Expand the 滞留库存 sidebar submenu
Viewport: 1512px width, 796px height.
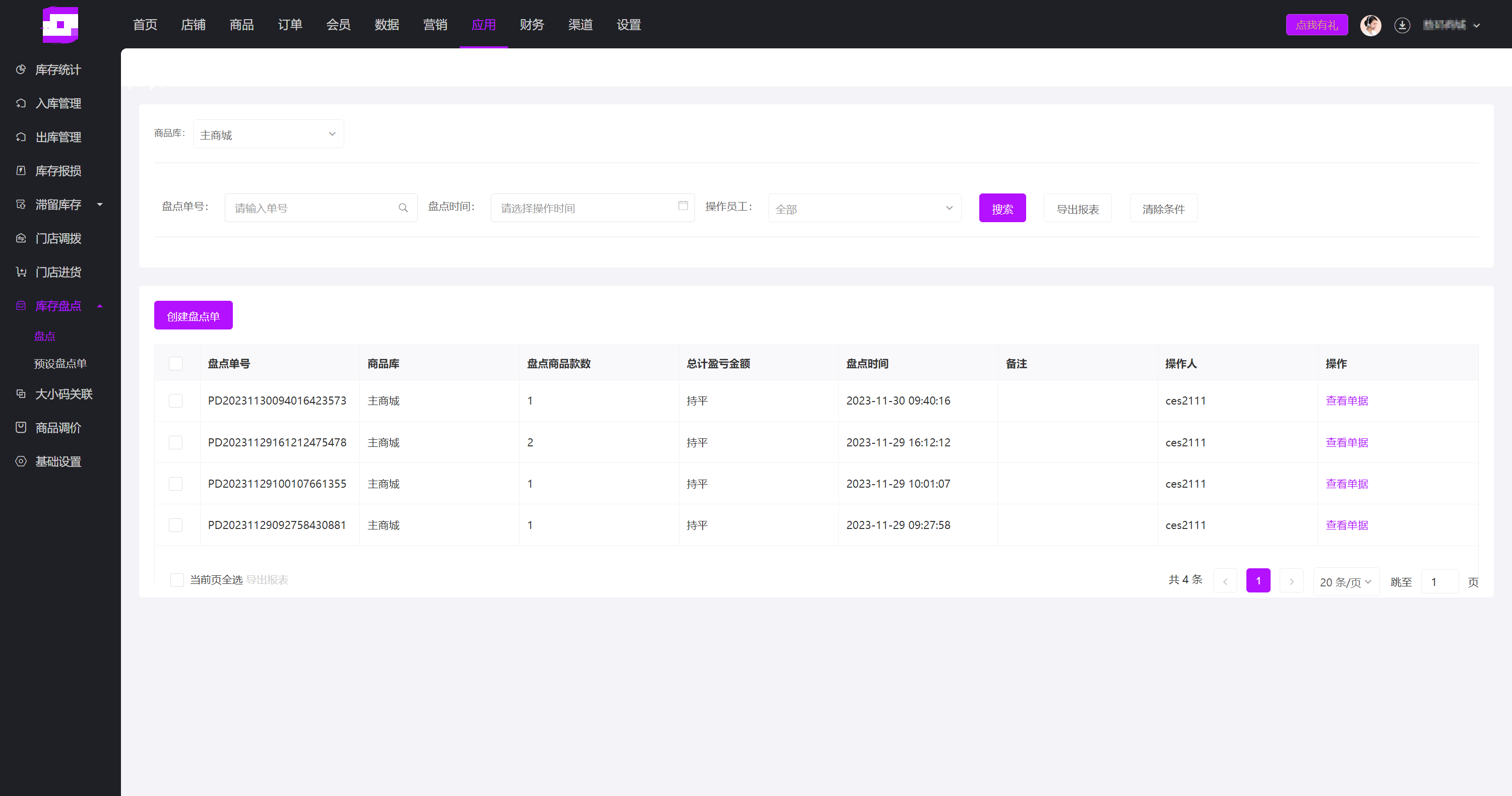click(x=58, y=205)
